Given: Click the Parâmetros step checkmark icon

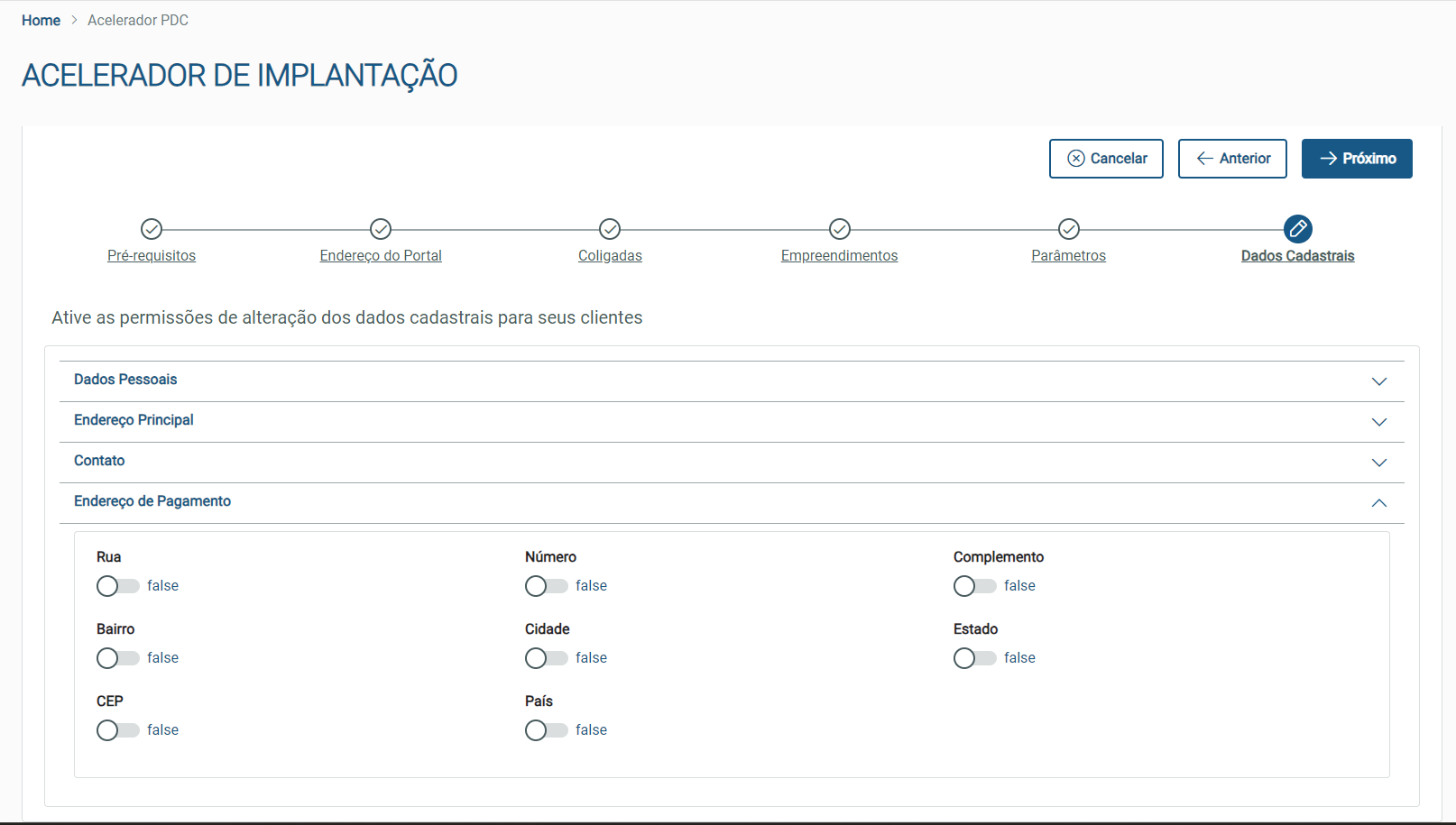Looking at the screenshot, I should pyautogui.click(x=1069, y=229).
